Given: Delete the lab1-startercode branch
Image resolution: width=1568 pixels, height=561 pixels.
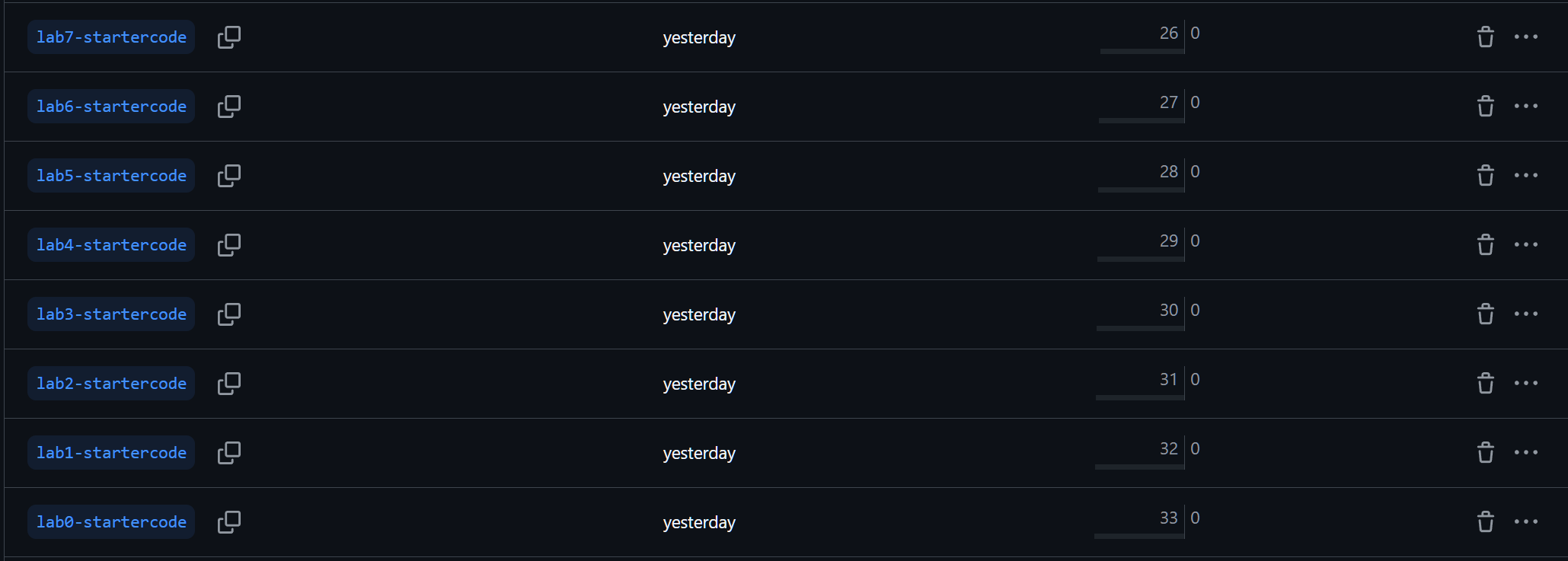Looking at the screenshot, I should (x=1485, y=453).
